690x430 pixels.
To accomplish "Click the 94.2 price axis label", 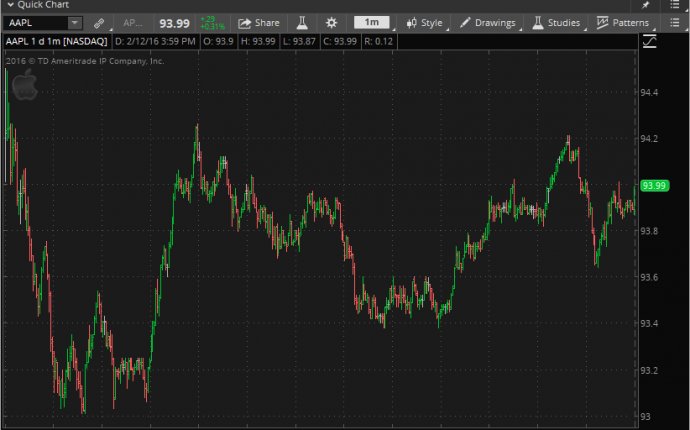I will (x=649, y=139).
